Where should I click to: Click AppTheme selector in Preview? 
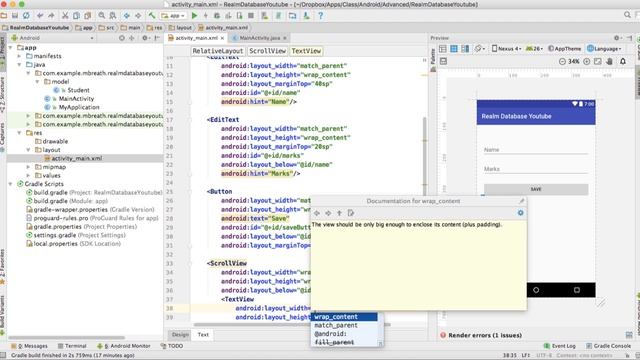tap(564, 49)
